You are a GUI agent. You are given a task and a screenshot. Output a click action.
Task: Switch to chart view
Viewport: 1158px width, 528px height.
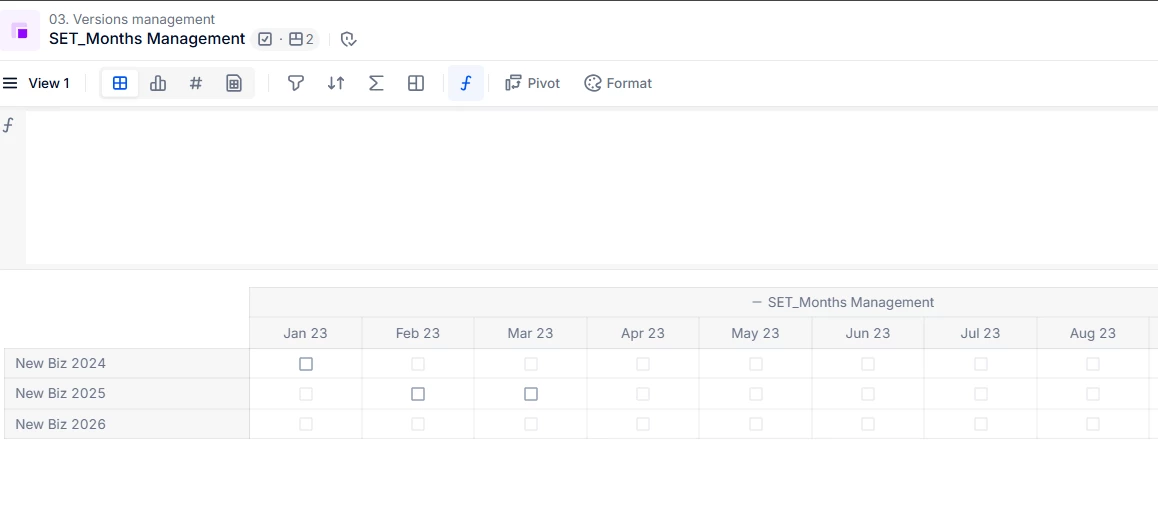(158, 83)
